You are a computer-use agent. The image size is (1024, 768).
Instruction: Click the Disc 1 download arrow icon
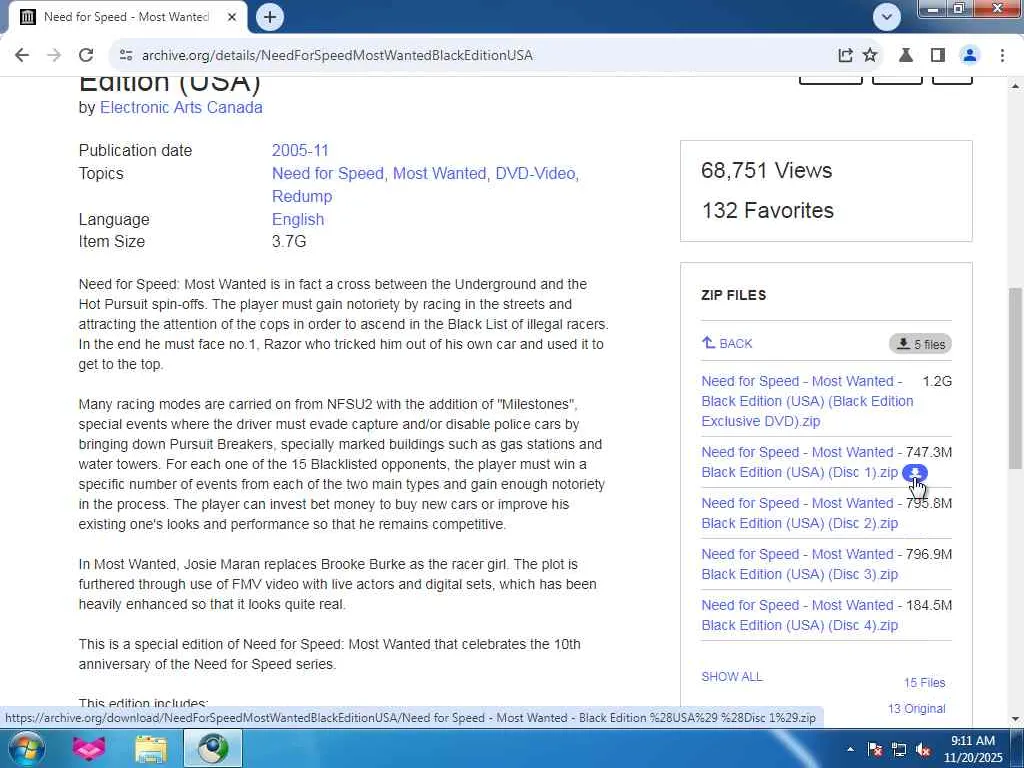click(x=914, y=472)
